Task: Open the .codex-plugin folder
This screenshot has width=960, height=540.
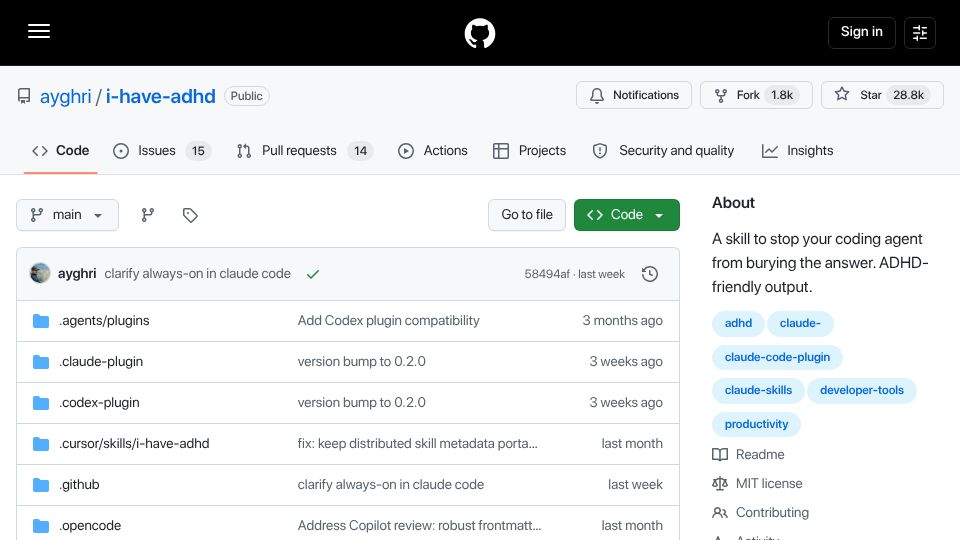Action: click(99, 403)
